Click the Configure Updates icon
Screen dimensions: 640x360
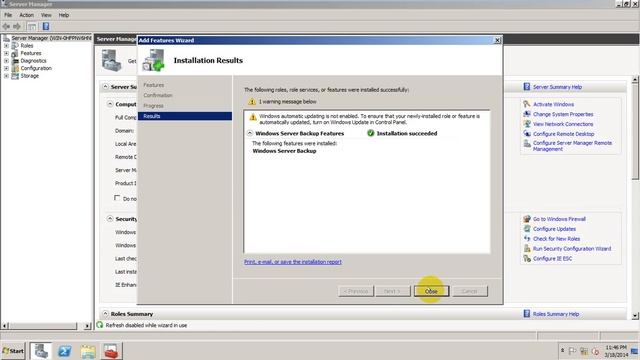527,229
